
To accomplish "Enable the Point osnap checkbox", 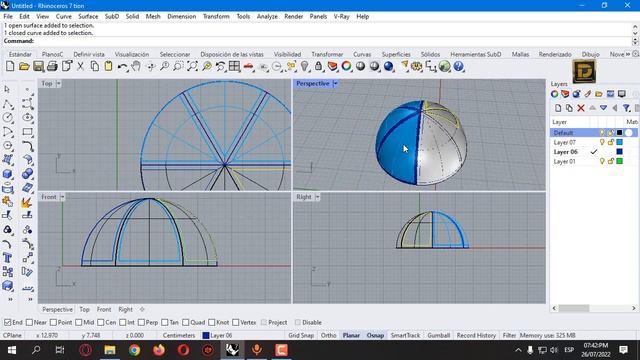I will pyautogui.click(x=53, y=322).
